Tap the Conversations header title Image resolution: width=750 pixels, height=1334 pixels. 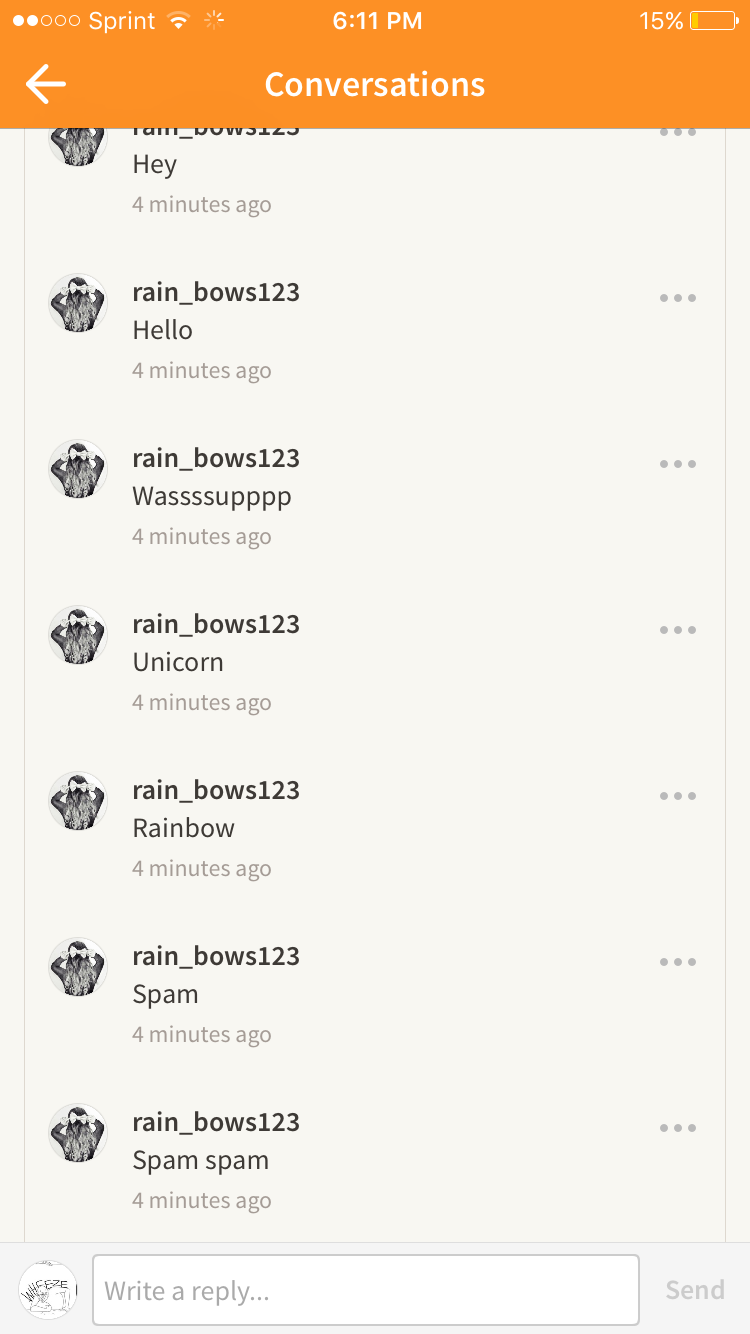point(375,84)
